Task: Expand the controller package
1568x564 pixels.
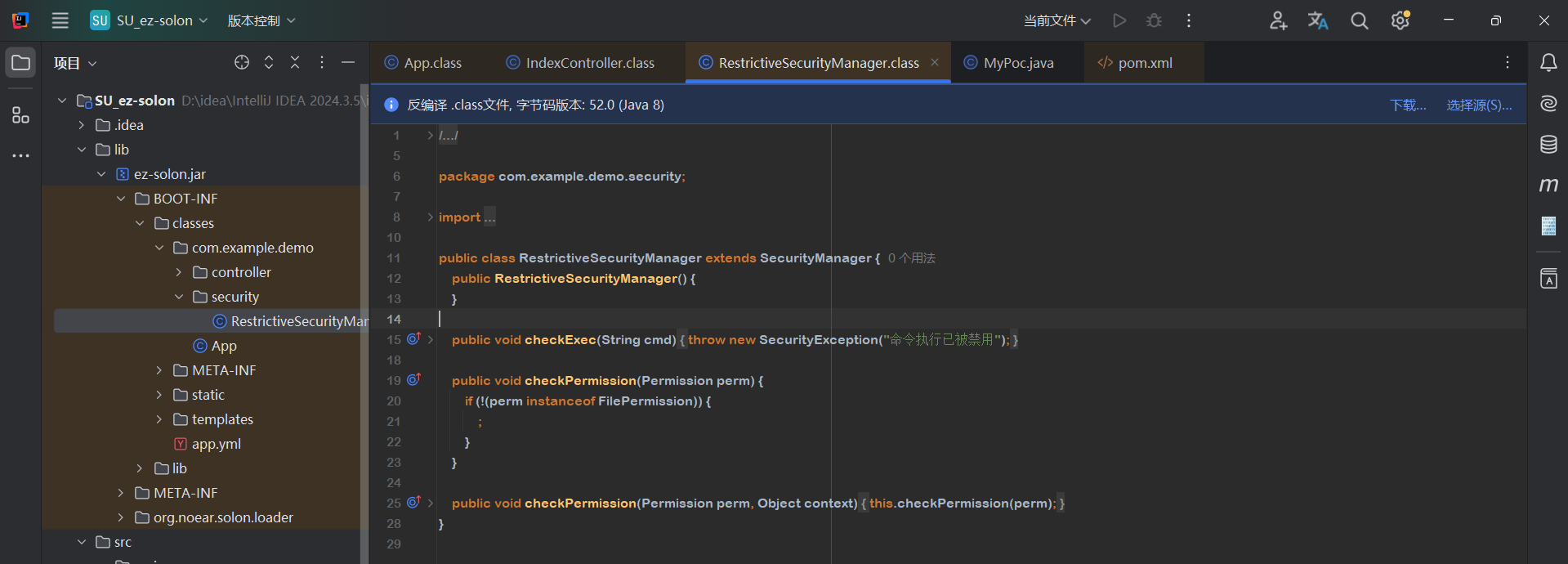Action: pos(179,272)
